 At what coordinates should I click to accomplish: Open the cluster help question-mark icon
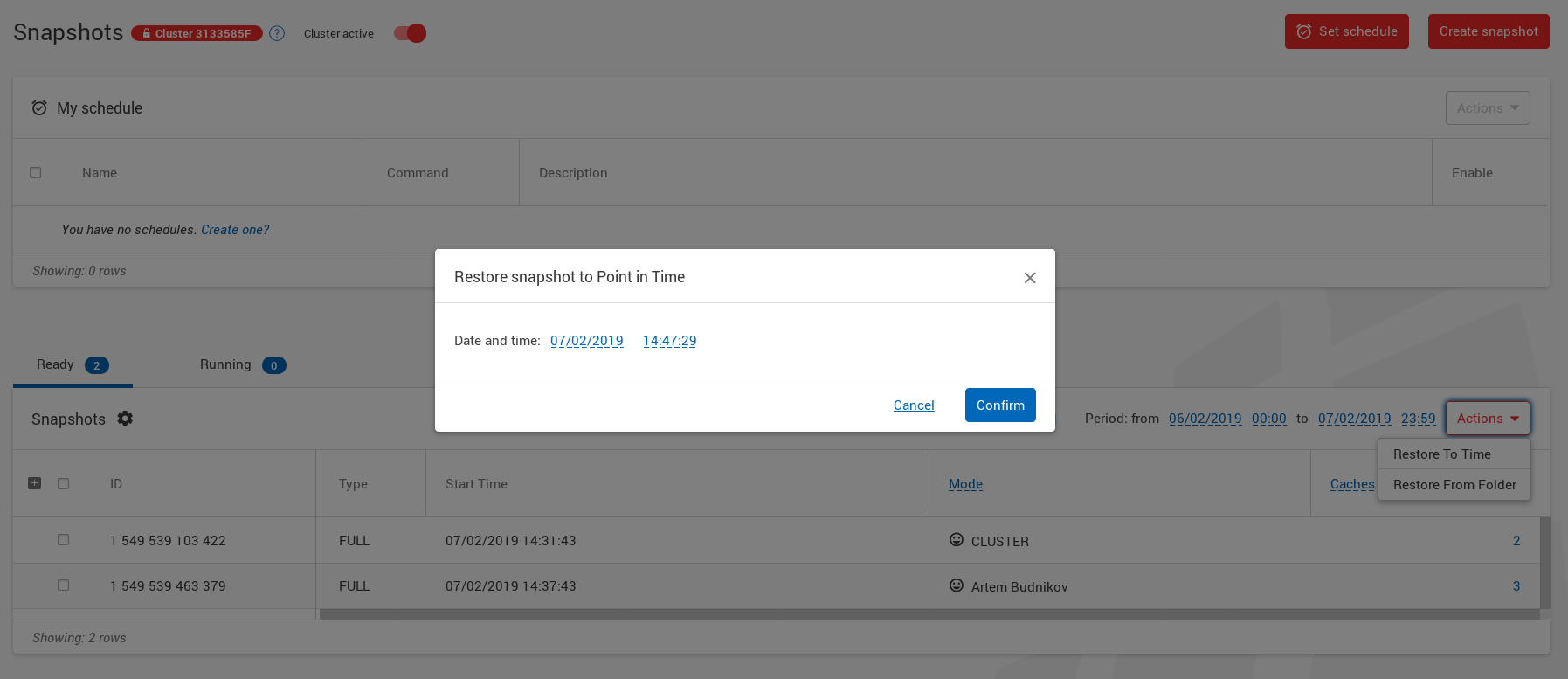277,33
